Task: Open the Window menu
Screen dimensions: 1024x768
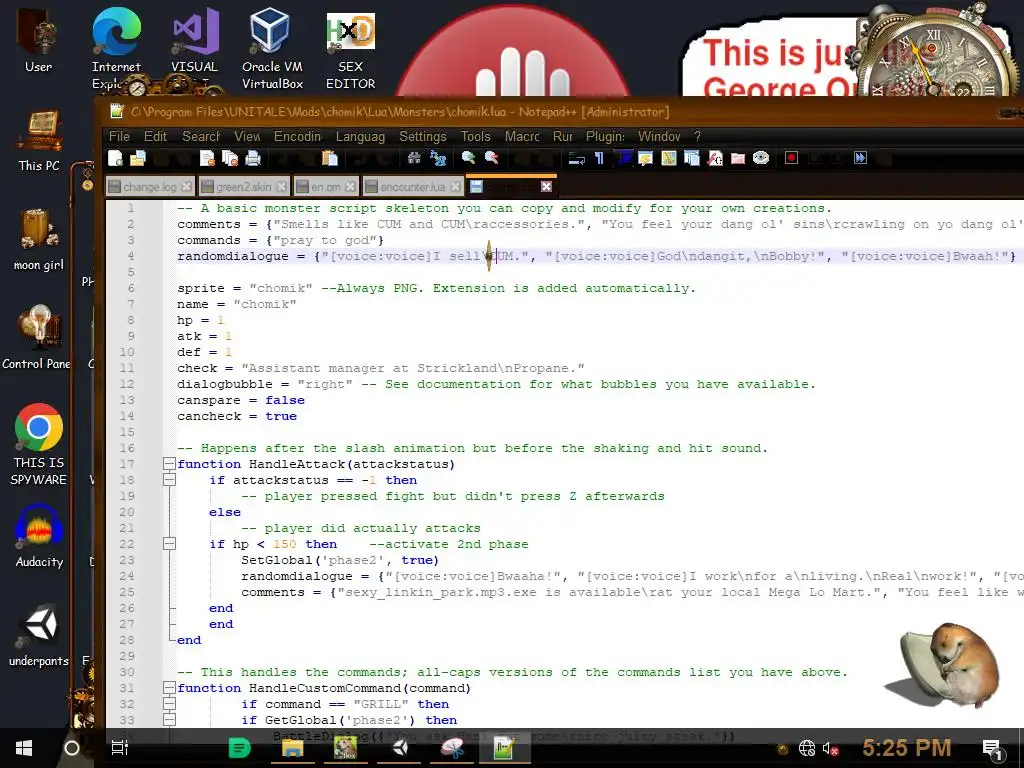Action: click(x=659, y=136)
